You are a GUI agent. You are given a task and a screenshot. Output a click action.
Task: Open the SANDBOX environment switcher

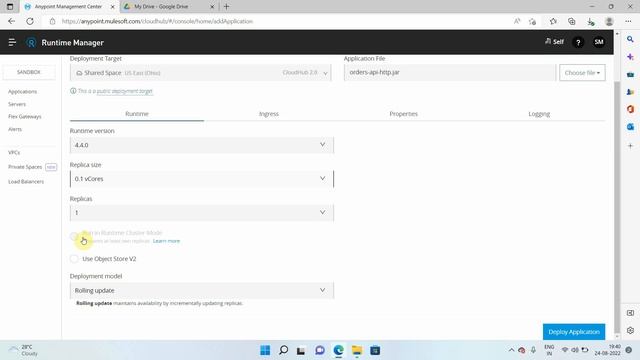[29, 72]
